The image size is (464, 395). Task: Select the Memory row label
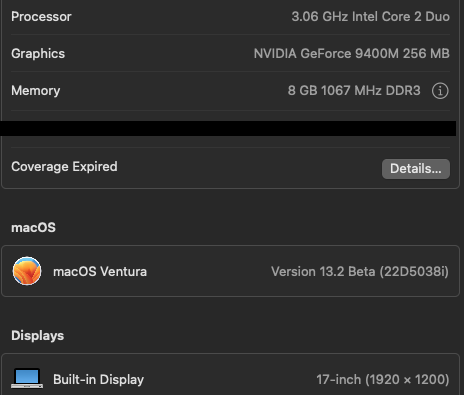[36, 91]
